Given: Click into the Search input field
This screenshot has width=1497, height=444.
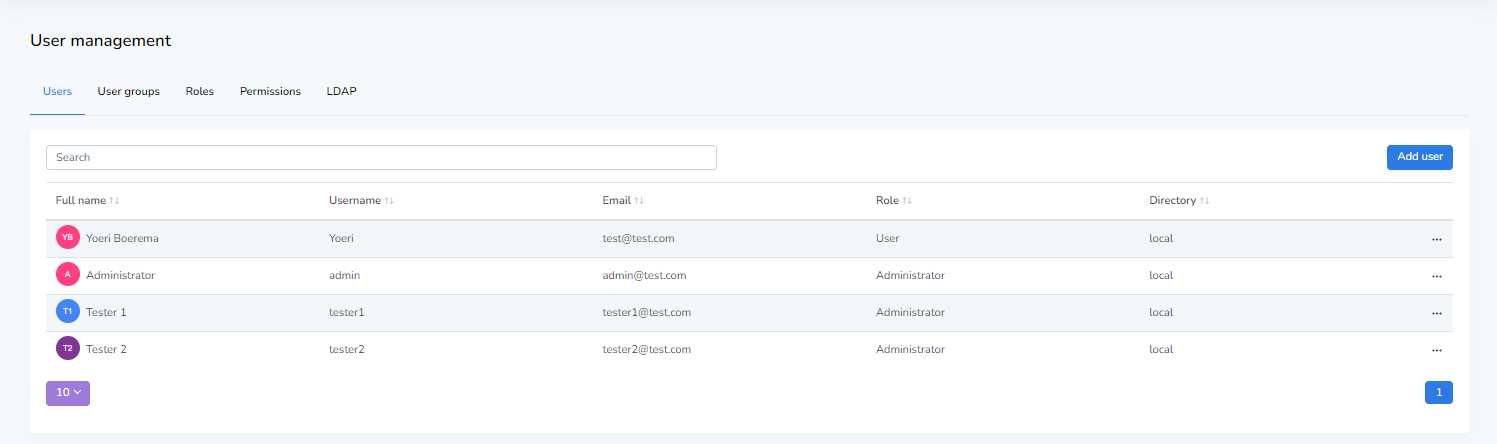Looking at the screenshot, I should pyautogui.click(x=381, y=157).
